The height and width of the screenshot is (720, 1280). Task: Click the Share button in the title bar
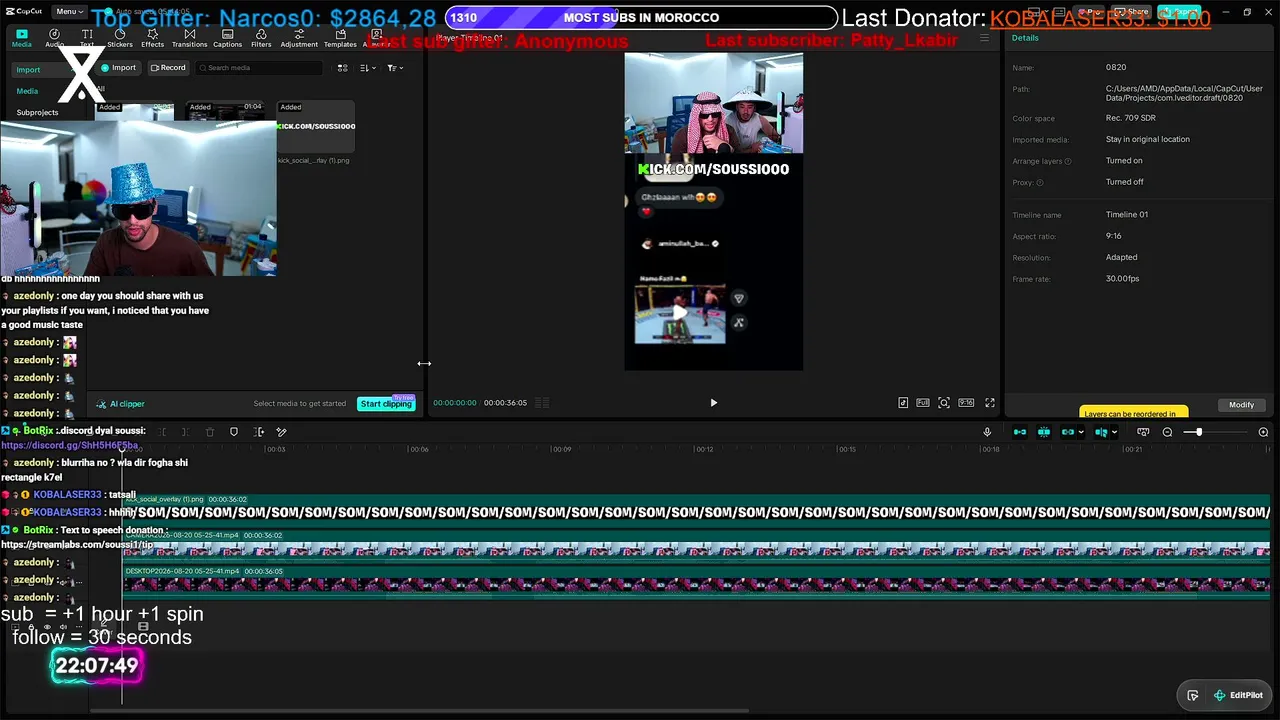coord(1132,12)
